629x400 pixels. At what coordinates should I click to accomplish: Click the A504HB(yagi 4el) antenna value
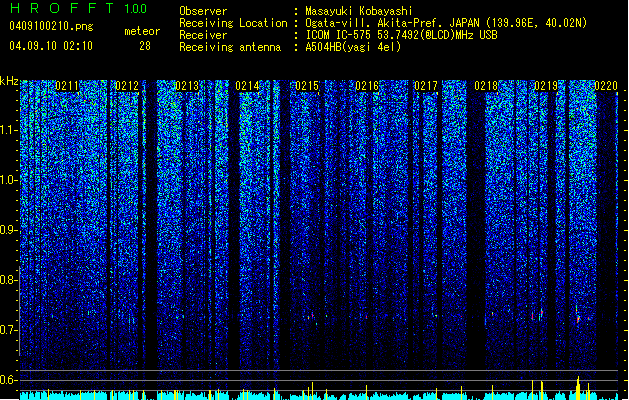pyautogui.click(x=353, y=47)
